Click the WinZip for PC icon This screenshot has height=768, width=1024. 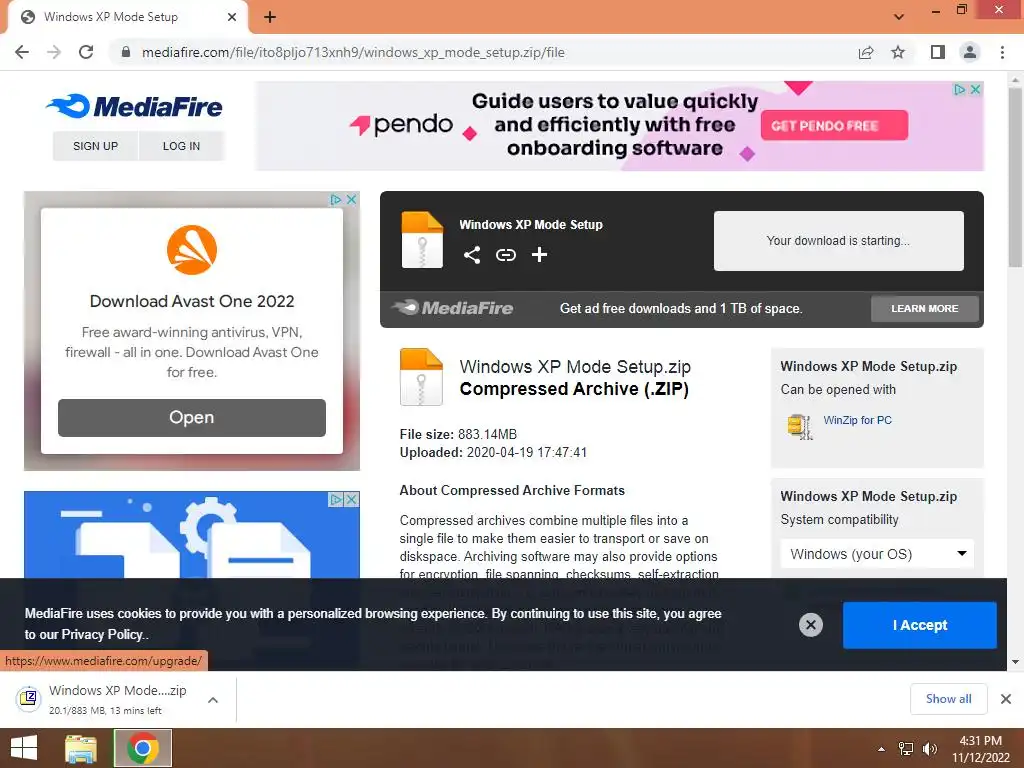(800, 427)
